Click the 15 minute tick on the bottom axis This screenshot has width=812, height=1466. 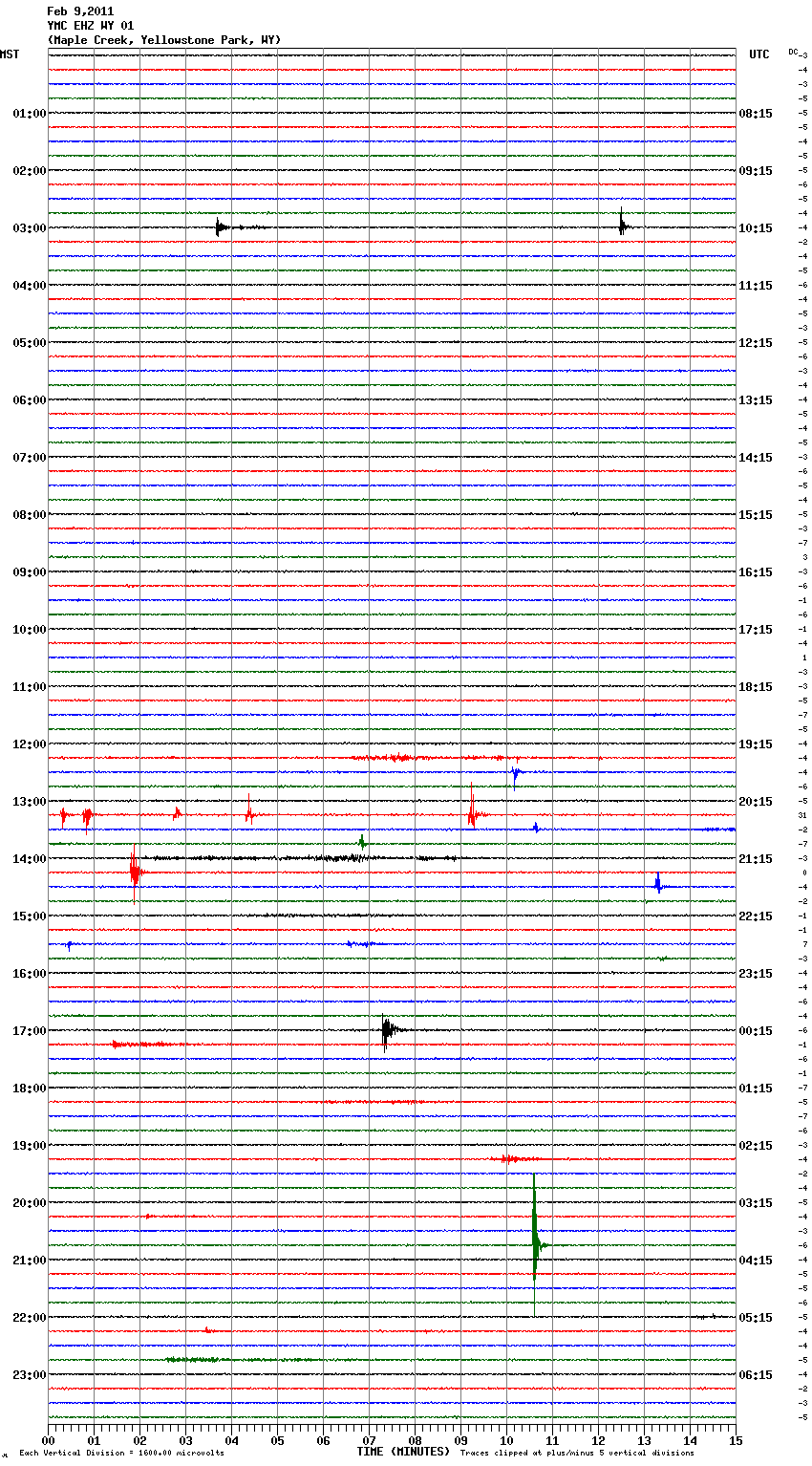click(736, 1440)
